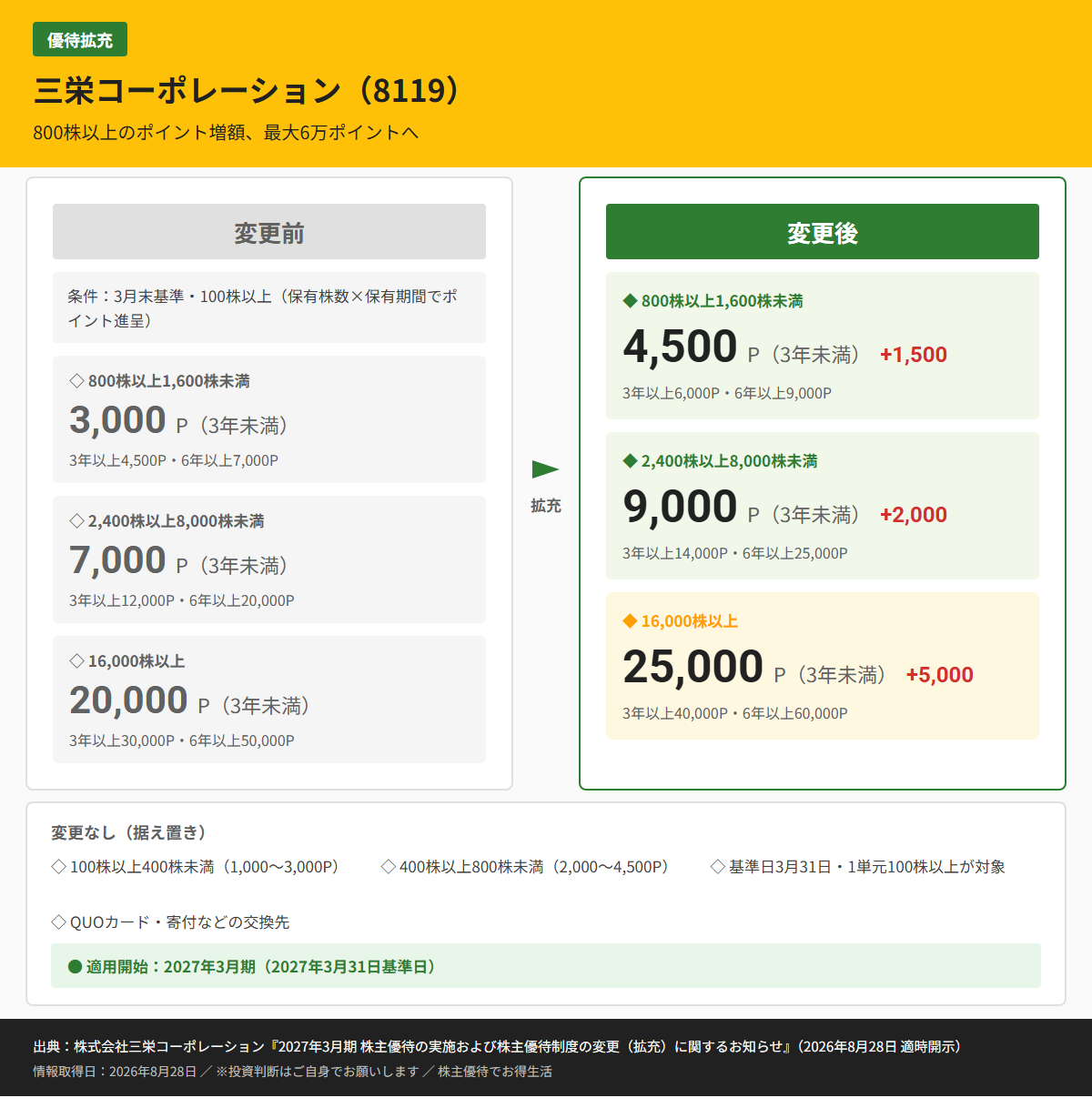
Task: Click the text 基準日3月31日・1単元100株以上が対象
Action: [x=867, y=867]
